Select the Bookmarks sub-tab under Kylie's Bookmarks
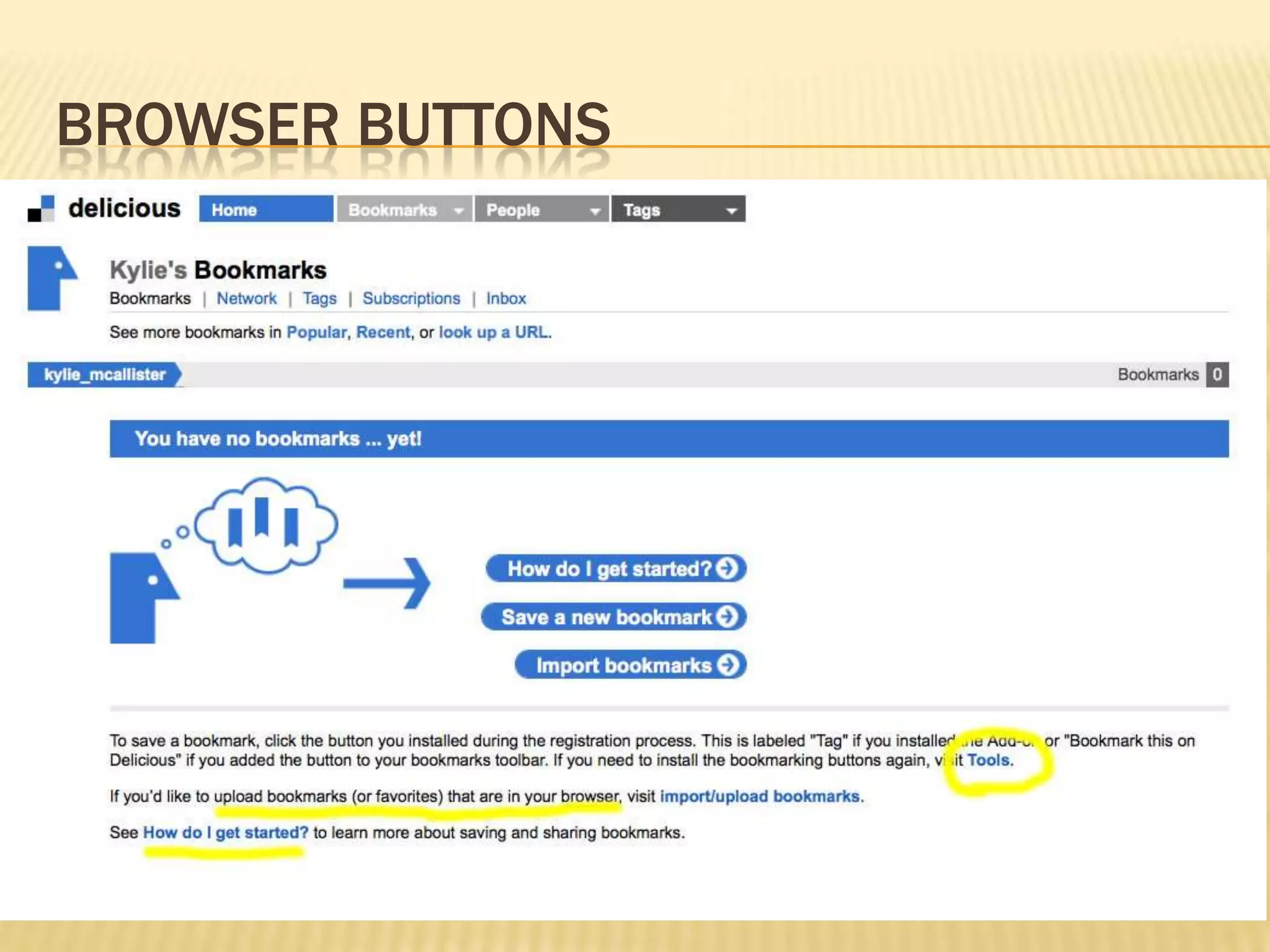The height and width of the screenshot is (952, 1270). click(x=150, y=298)
